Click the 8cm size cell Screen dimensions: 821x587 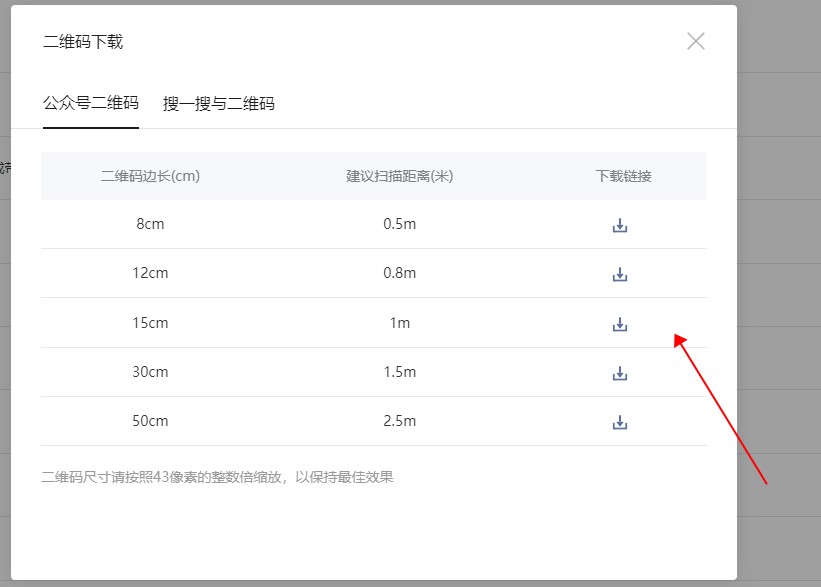pos(150,224)
